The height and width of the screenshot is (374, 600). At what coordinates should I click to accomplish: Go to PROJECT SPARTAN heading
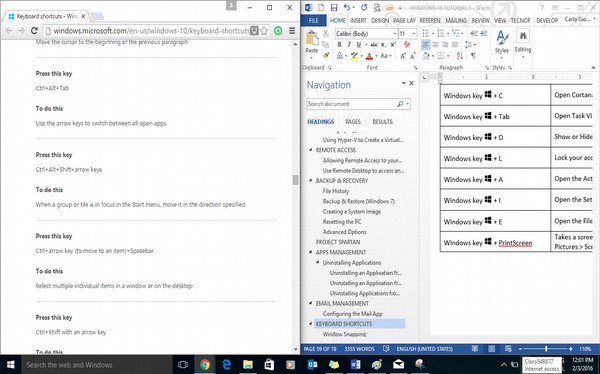pos(338,242)
